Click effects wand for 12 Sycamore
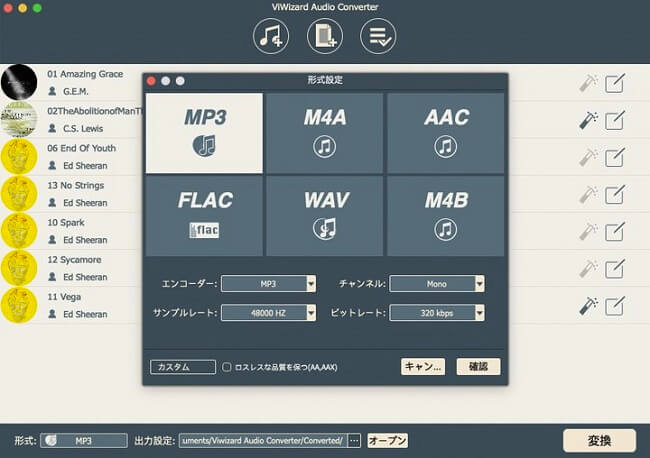This screenshot has height=458, width=650. (x=588, y=269)
